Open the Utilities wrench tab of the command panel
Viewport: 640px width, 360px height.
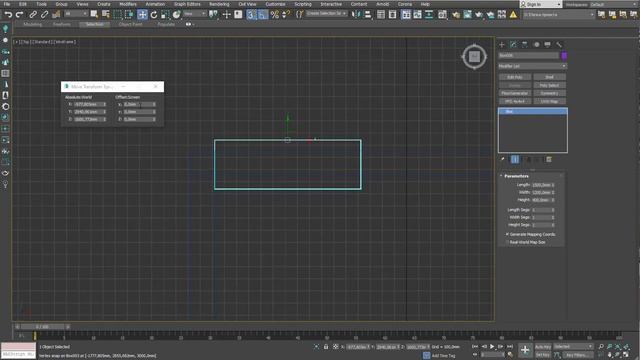(x=559, y=44)
